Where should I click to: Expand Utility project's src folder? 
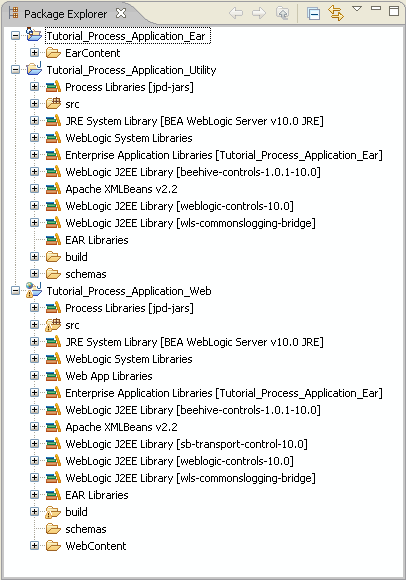(x=34, y=104)
